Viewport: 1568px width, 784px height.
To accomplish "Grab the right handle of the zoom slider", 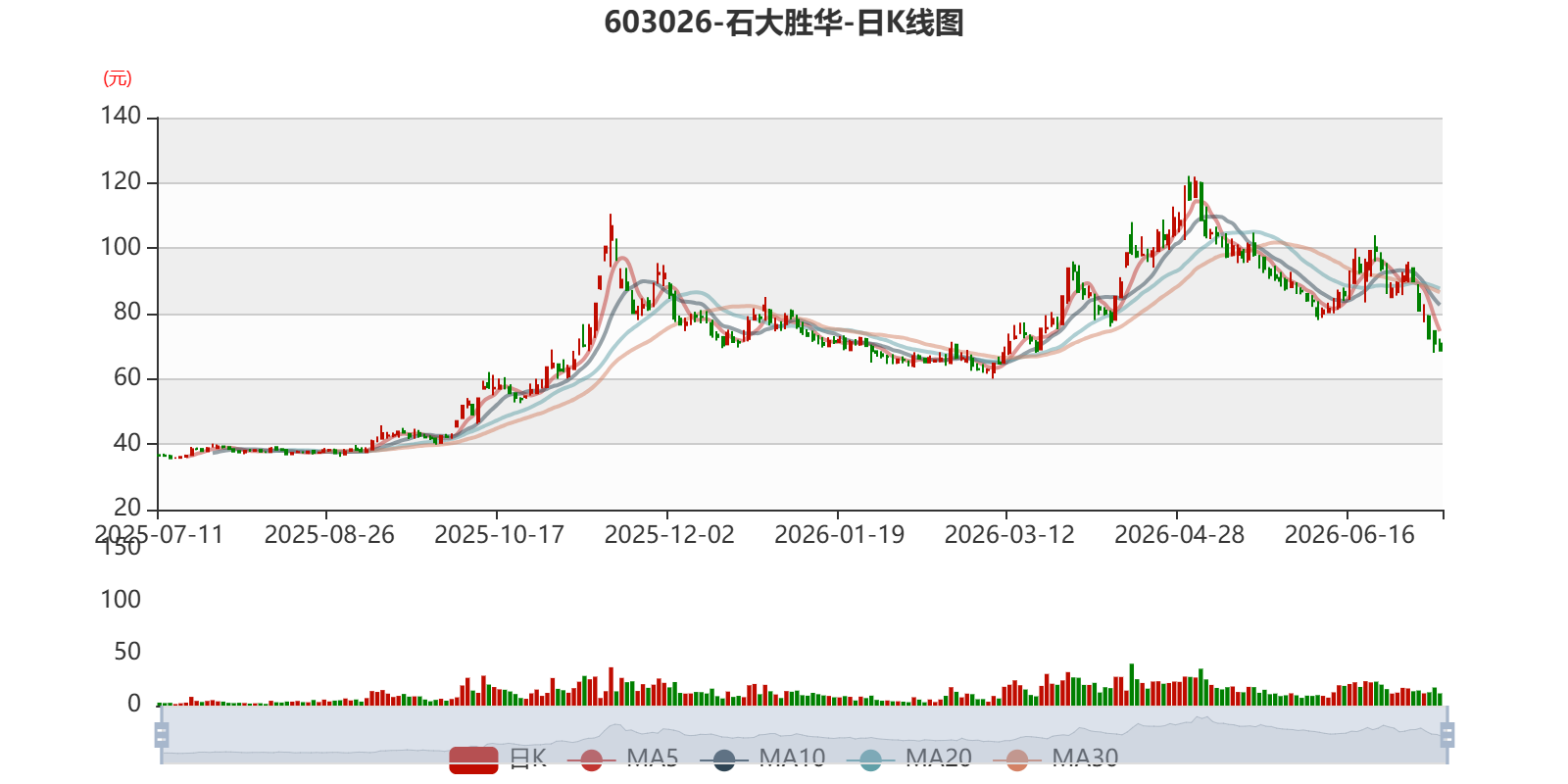I will click(1447, 735).
